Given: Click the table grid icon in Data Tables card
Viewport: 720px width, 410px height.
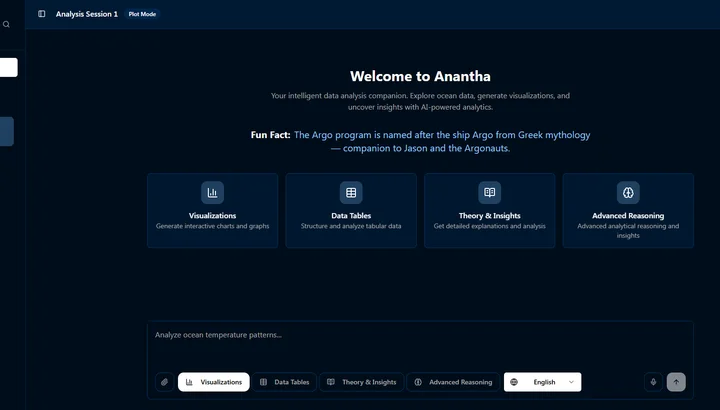Looking at the screenshot, I should pyautogui.click(x=351, y=192).
